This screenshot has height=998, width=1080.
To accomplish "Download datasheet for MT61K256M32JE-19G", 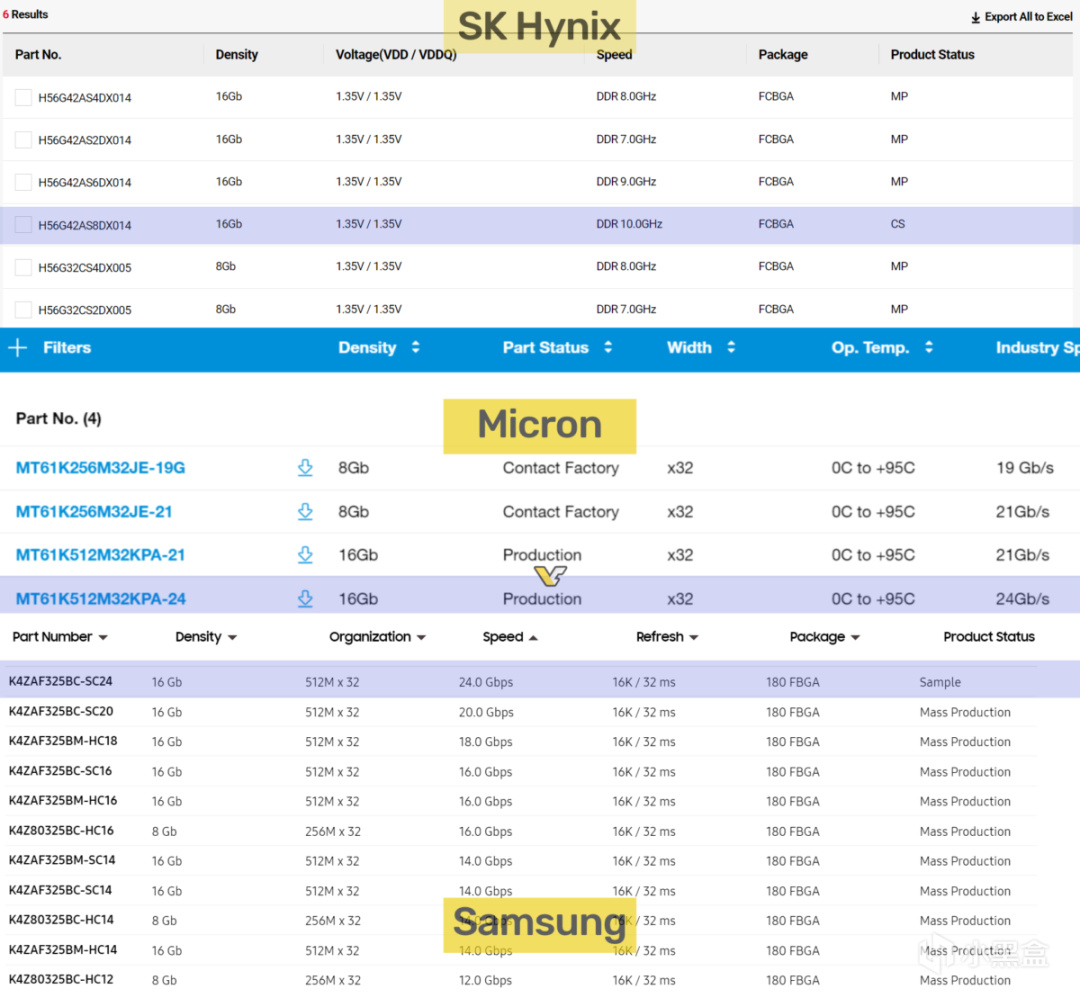I will click(305, 468).
